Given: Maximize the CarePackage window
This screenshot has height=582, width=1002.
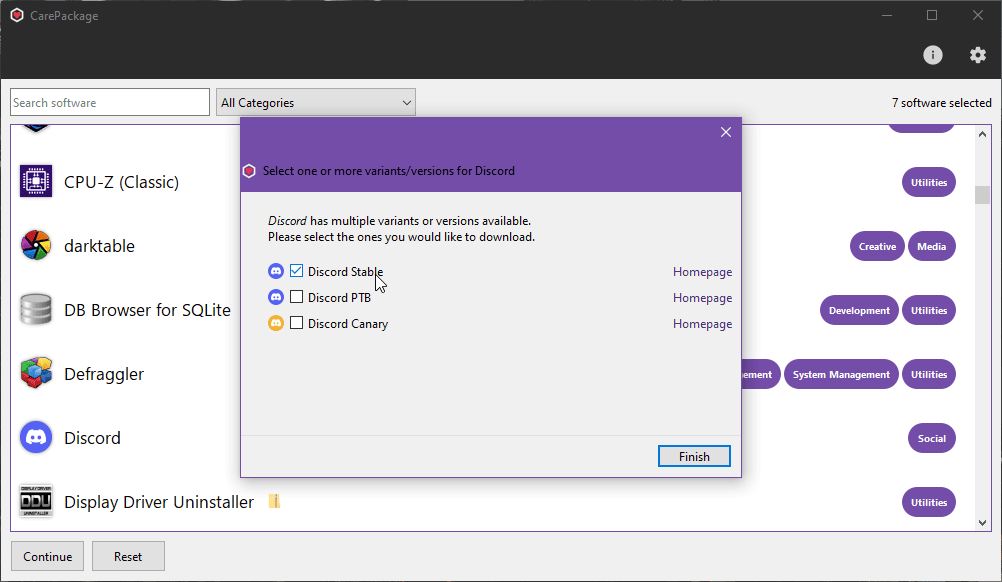Looking at the screenshot, I should click(x=932, y=15).
